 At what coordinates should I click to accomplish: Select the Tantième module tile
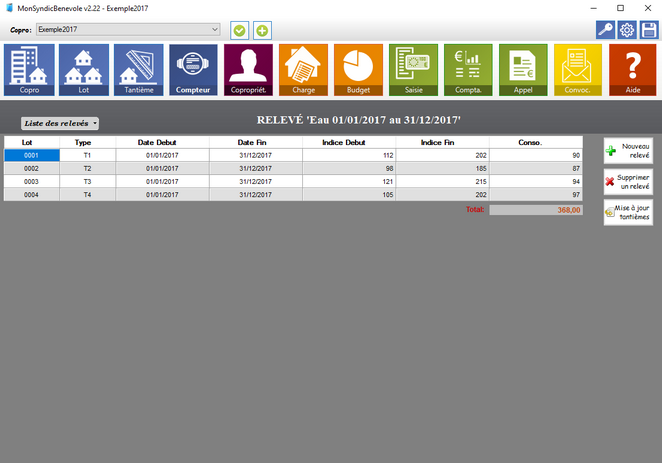click(139, 70)
